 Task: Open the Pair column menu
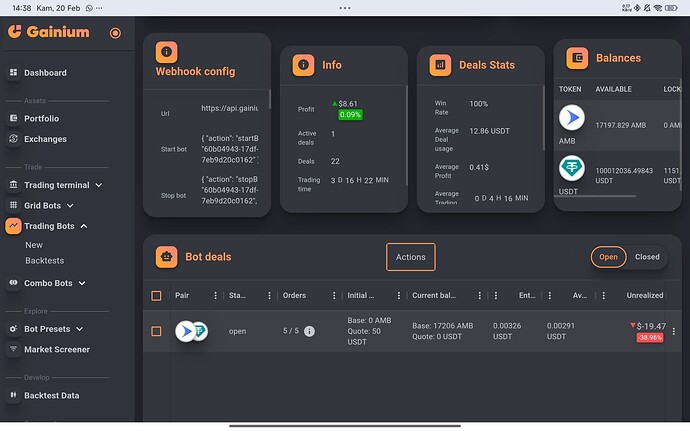[x=215, y=296]
